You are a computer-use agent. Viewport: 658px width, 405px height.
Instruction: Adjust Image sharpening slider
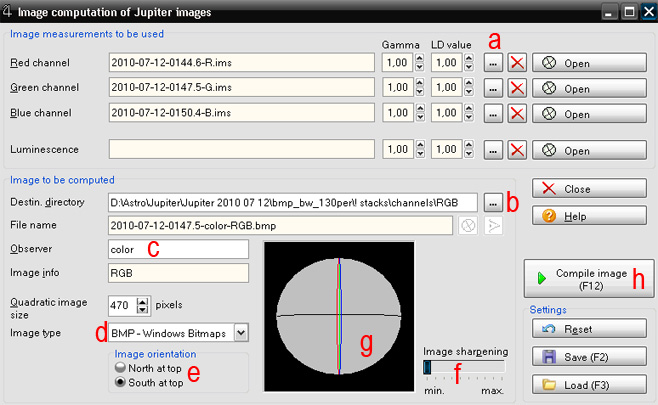428,367
